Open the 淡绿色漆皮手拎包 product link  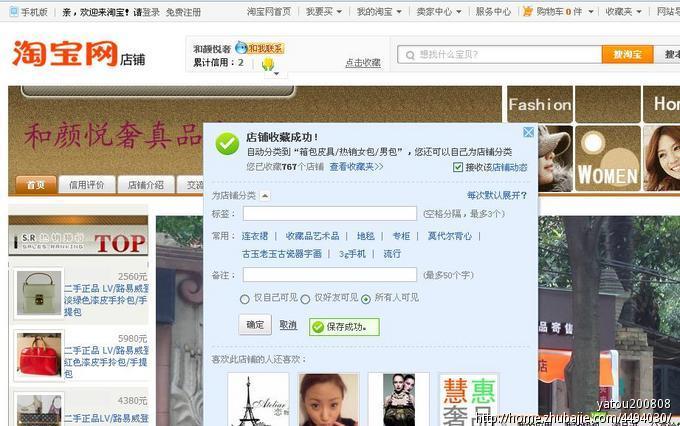tap(106, 300)
